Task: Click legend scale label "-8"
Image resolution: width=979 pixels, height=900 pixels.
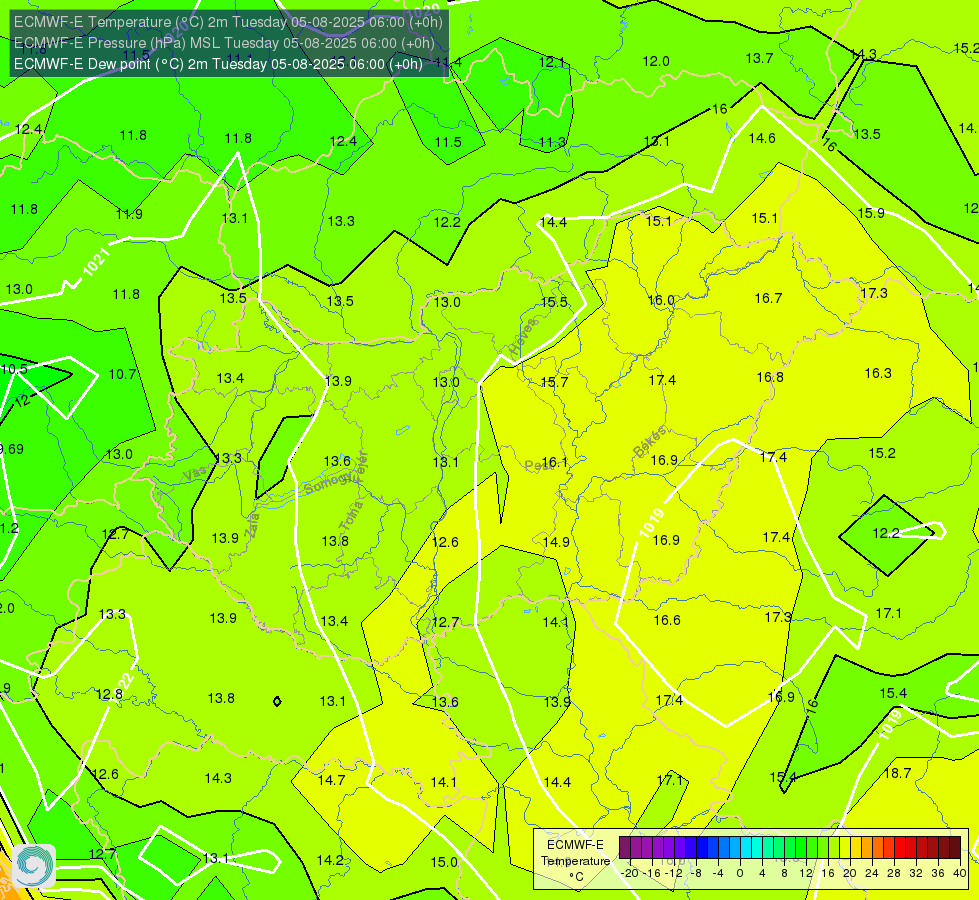Action: point(697,873)
